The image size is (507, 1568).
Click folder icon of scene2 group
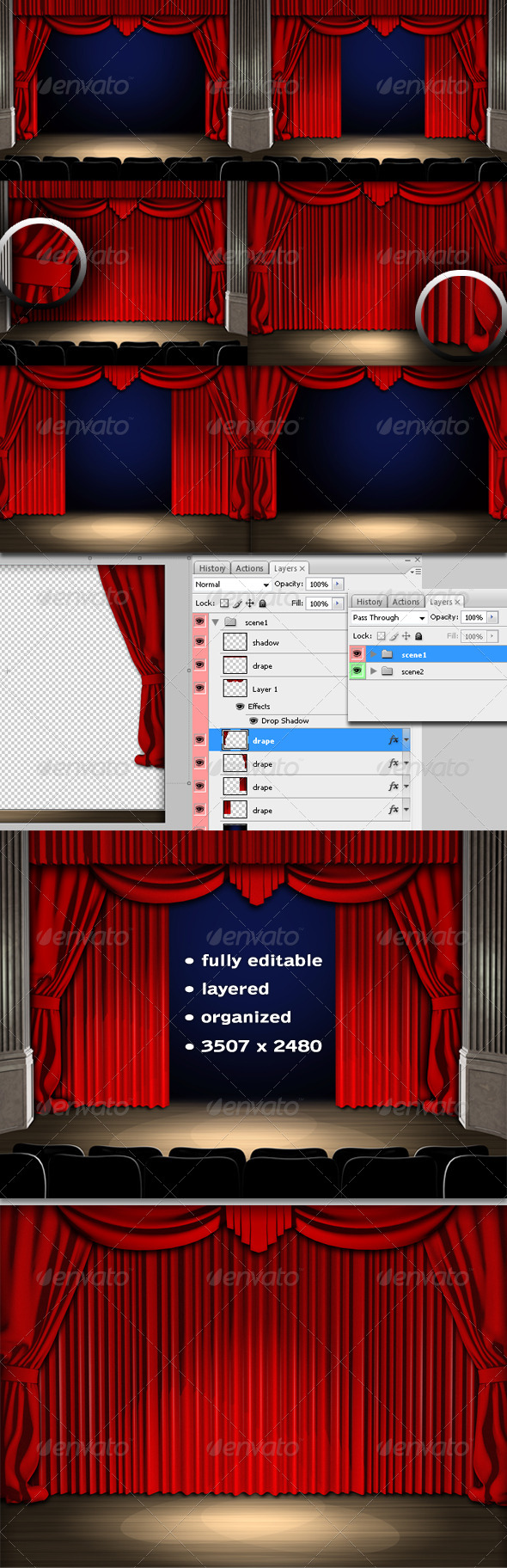388,671
